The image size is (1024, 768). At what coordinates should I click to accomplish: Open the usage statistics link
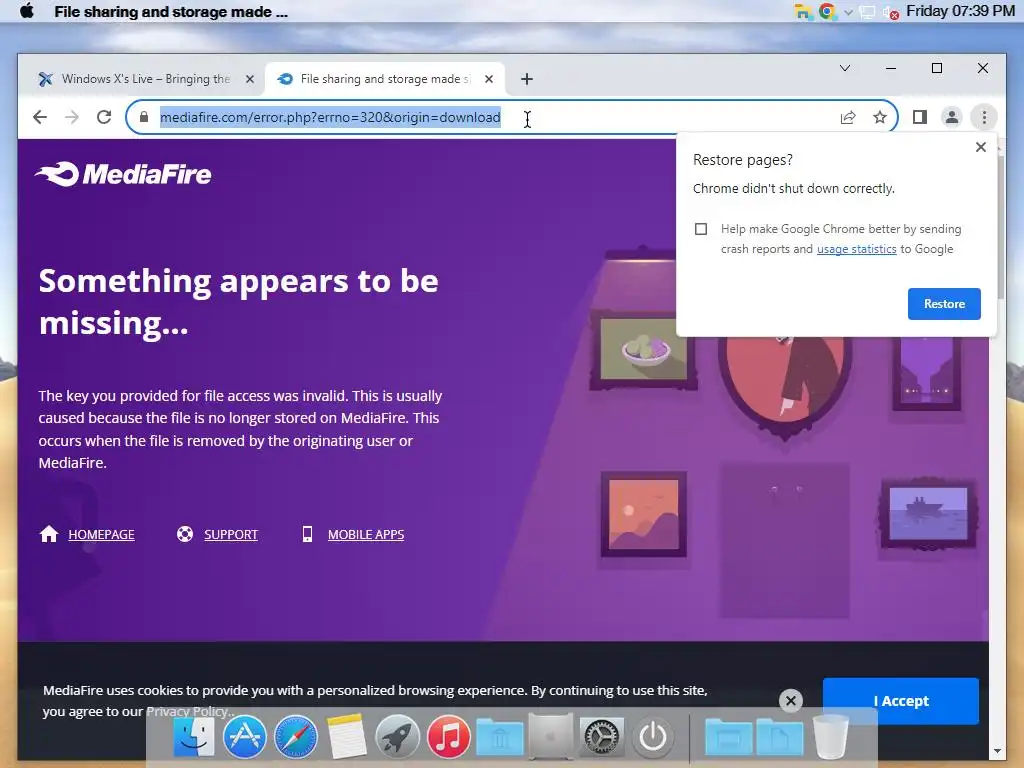coord(856,249)
